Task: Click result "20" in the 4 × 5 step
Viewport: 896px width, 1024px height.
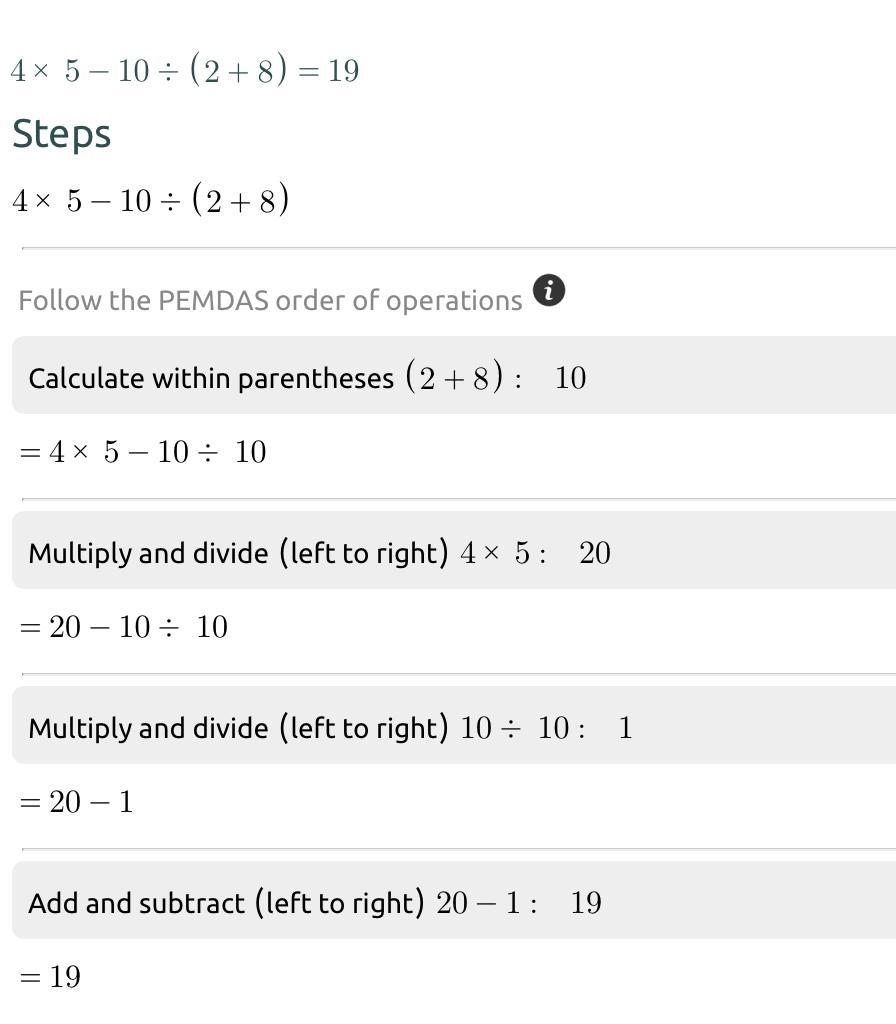Action: click(594, 553)
